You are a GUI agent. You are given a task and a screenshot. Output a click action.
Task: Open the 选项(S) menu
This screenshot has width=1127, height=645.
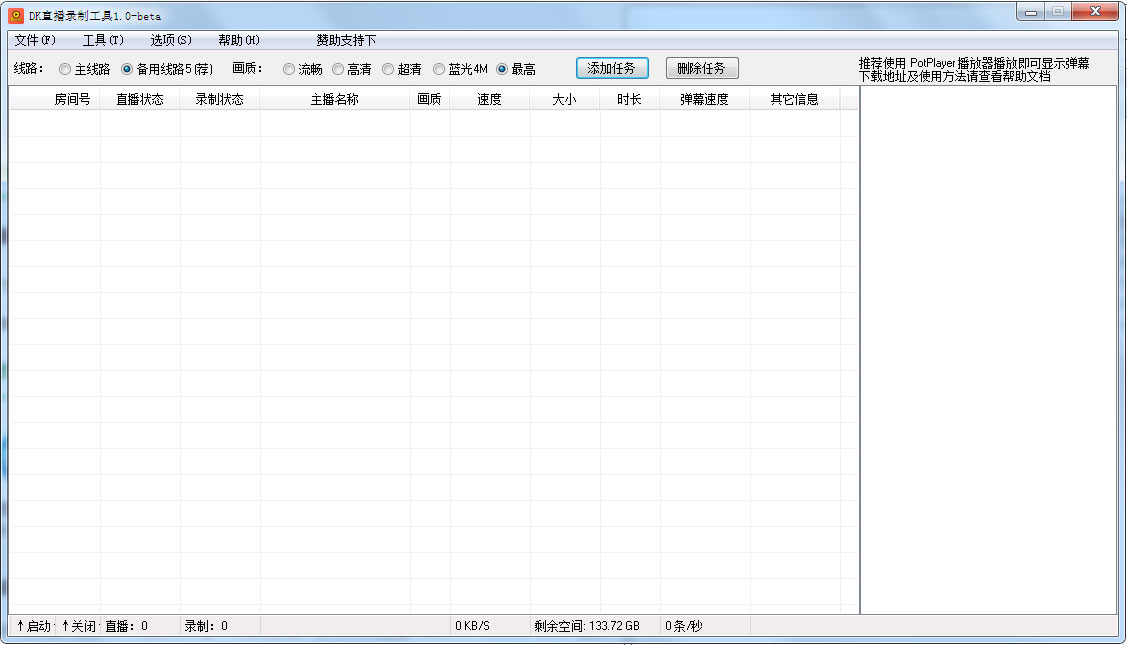click(x=171, y=40)
